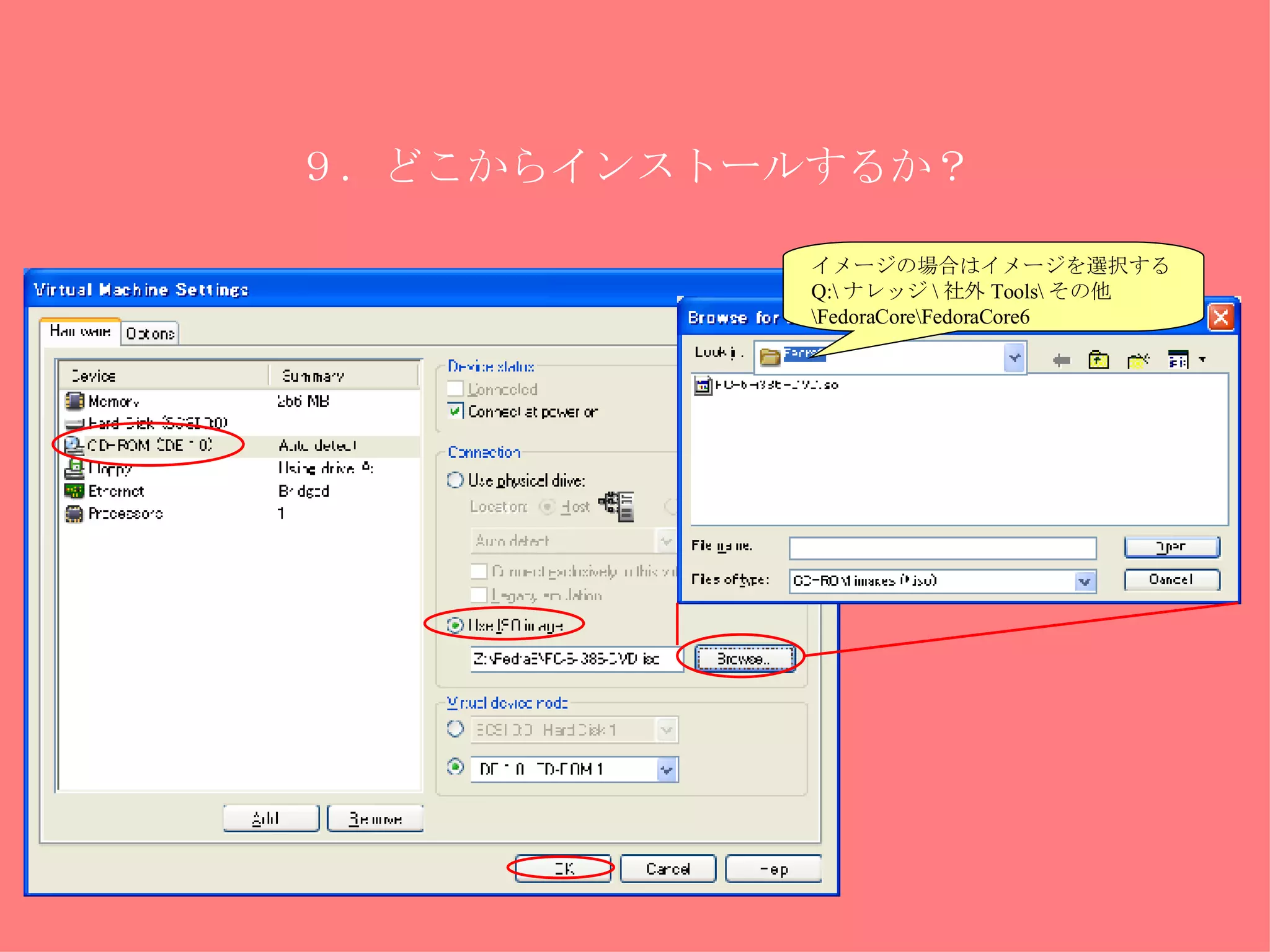This screenshot has height=952, width=1270.
Task: Select the CD-ROM device icon
Action: coord(74,445)
